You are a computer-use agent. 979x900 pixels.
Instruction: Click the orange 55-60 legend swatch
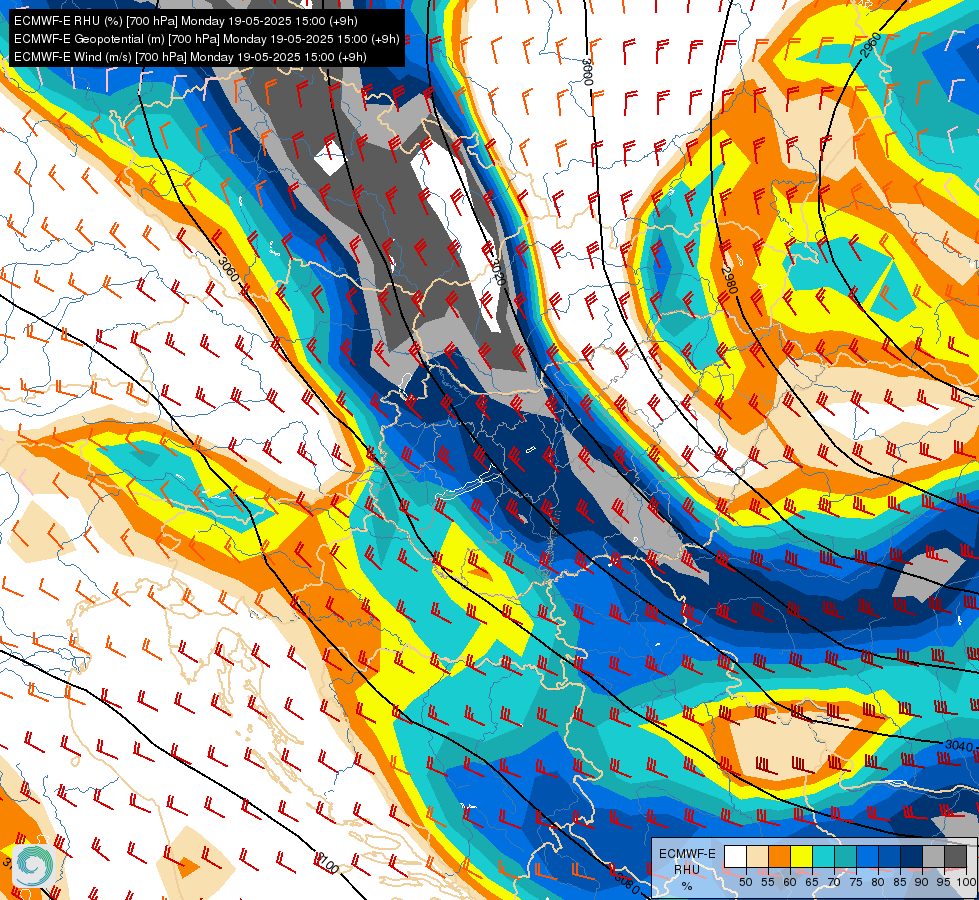(779, 856)
